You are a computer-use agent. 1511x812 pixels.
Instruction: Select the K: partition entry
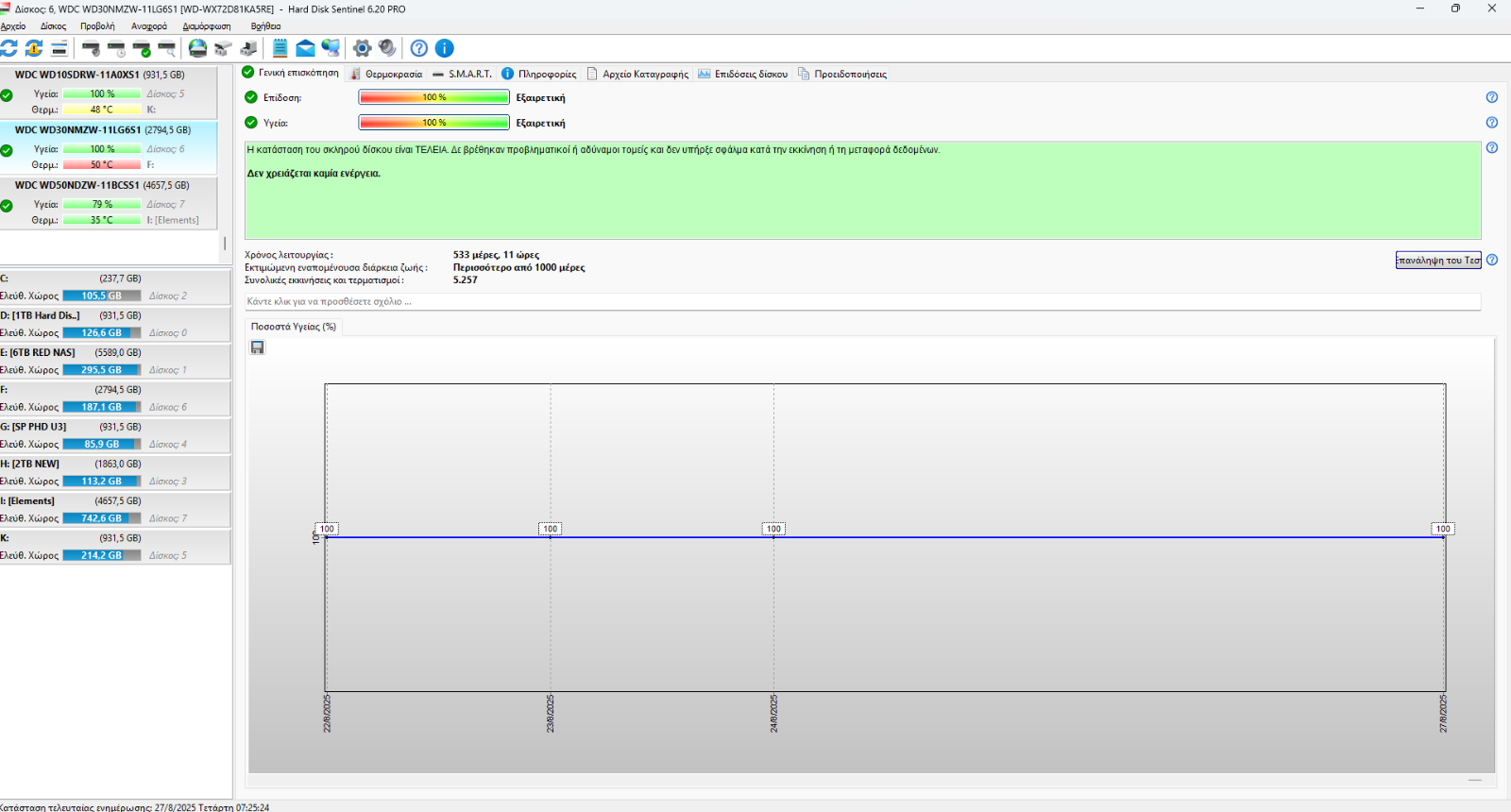[x=115, y=547]
